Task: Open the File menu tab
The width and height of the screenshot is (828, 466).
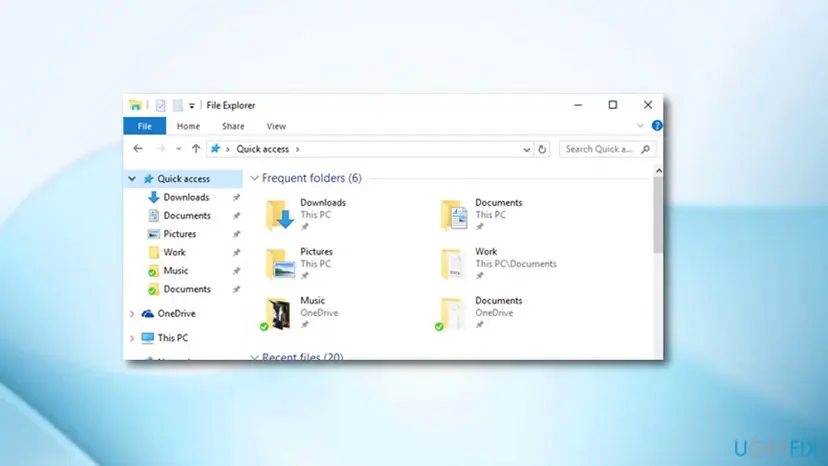Action: (145, 126)
